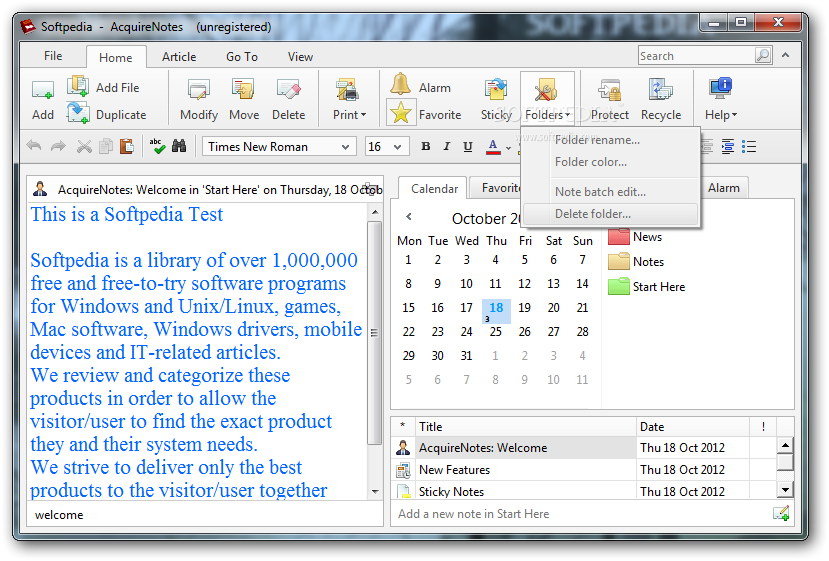Click the Protect lock icon
The height and width of the screenshot is (561, 829).
pos(609,90)
